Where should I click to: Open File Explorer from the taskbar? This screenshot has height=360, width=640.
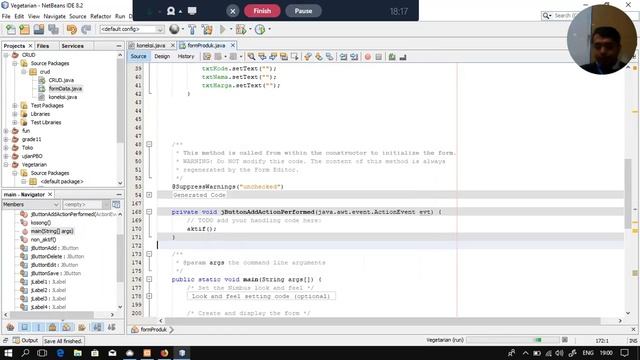point(78,353)
